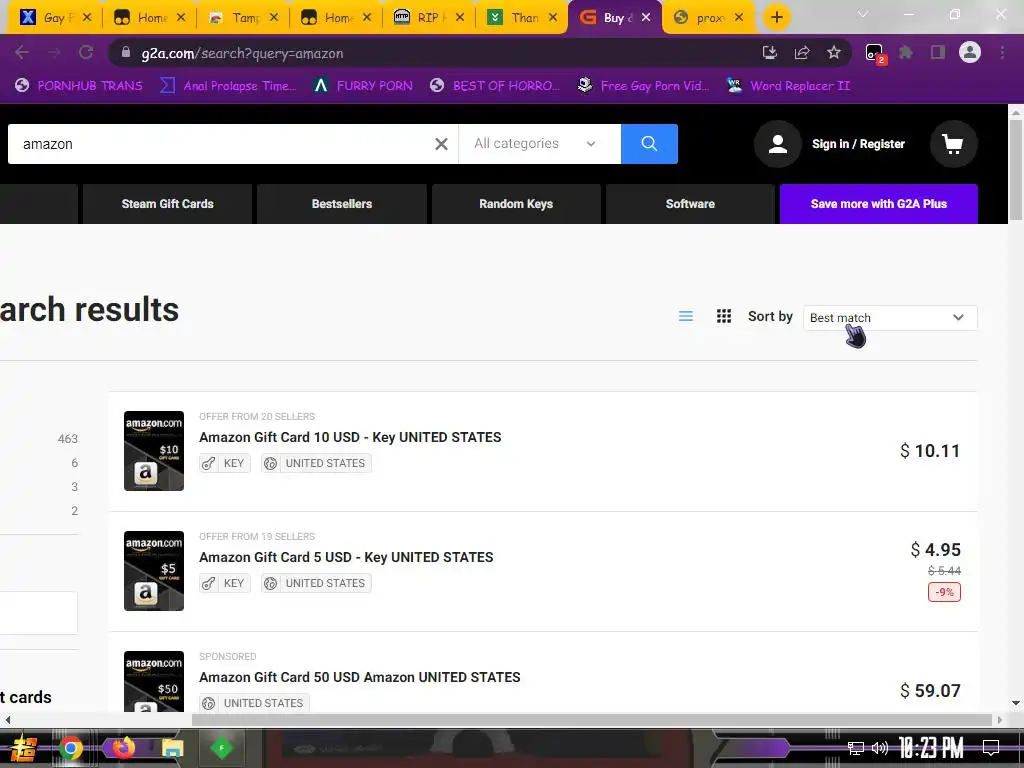Click the $ 4.95 price

(x=935, y=550)
